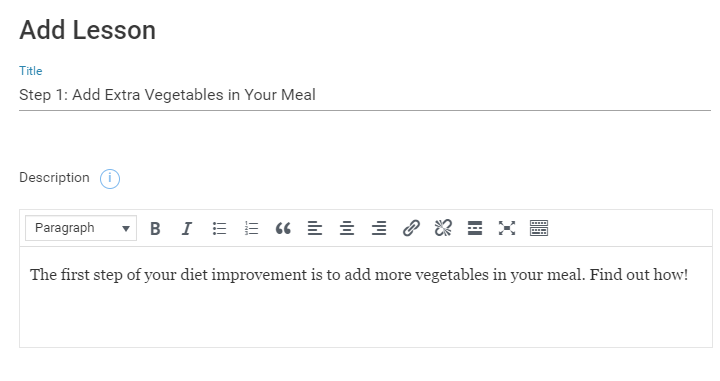Center align the description text
The image size is (720, 381).
click(x=347, y=228)
